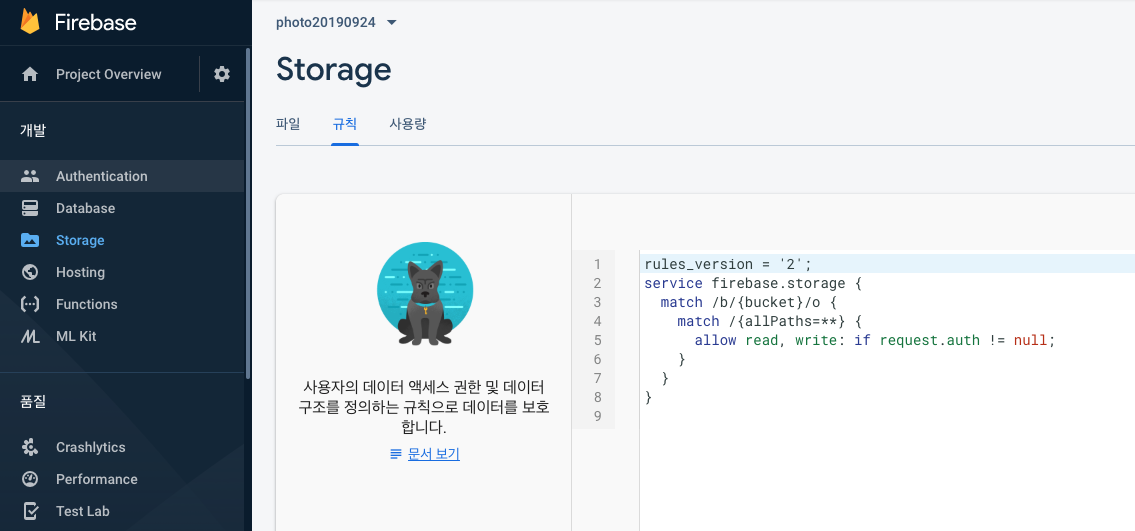Click the Storage folder-image icon
Image resolution: width=1135 pixels, height=531 pixels.
[x=30, y=240]
